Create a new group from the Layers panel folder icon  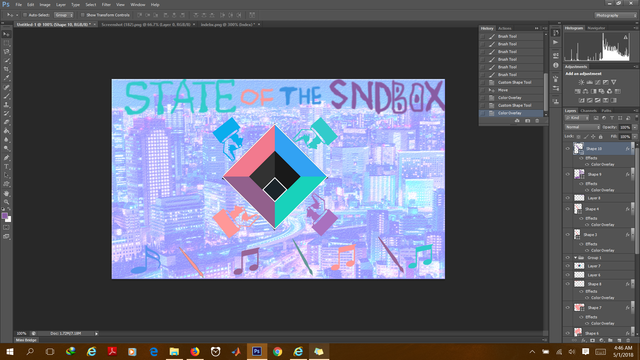tap(610, 340)
